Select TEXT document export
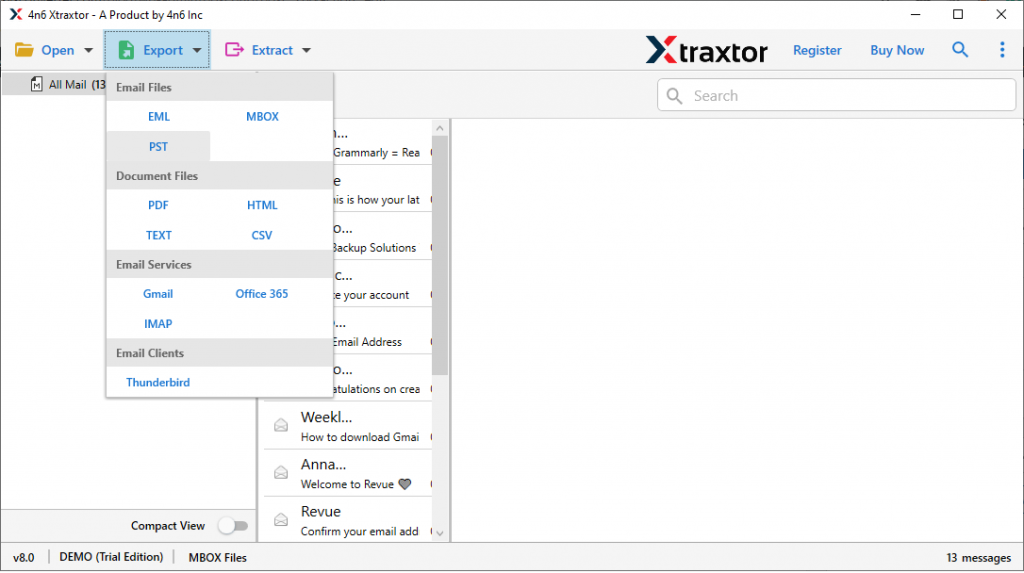This screenshot has width=1024, height=573. (x=159, y=235)
